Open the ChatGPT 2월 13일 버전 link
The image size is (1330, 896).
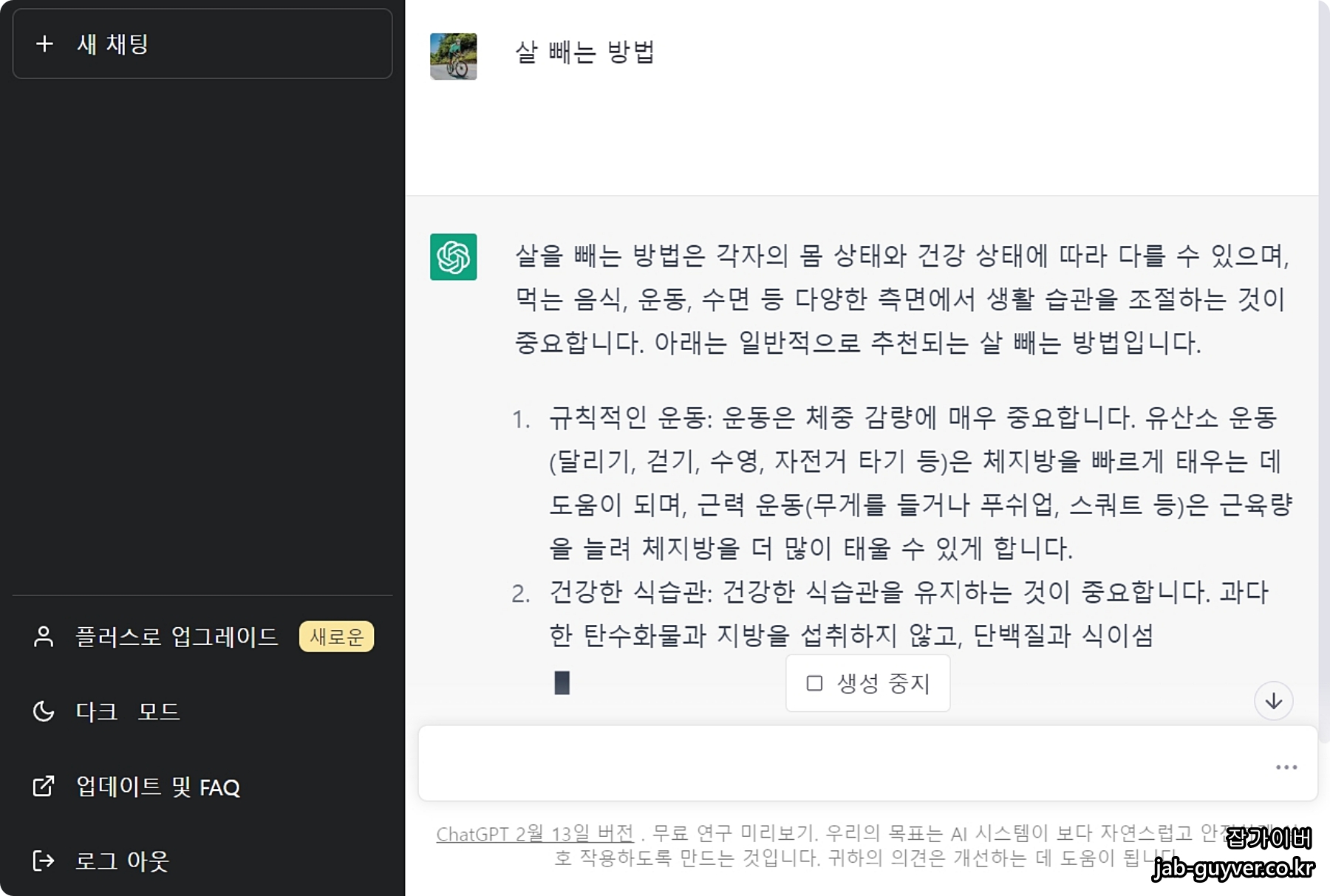pyautogui.click(x=535, y=834)
